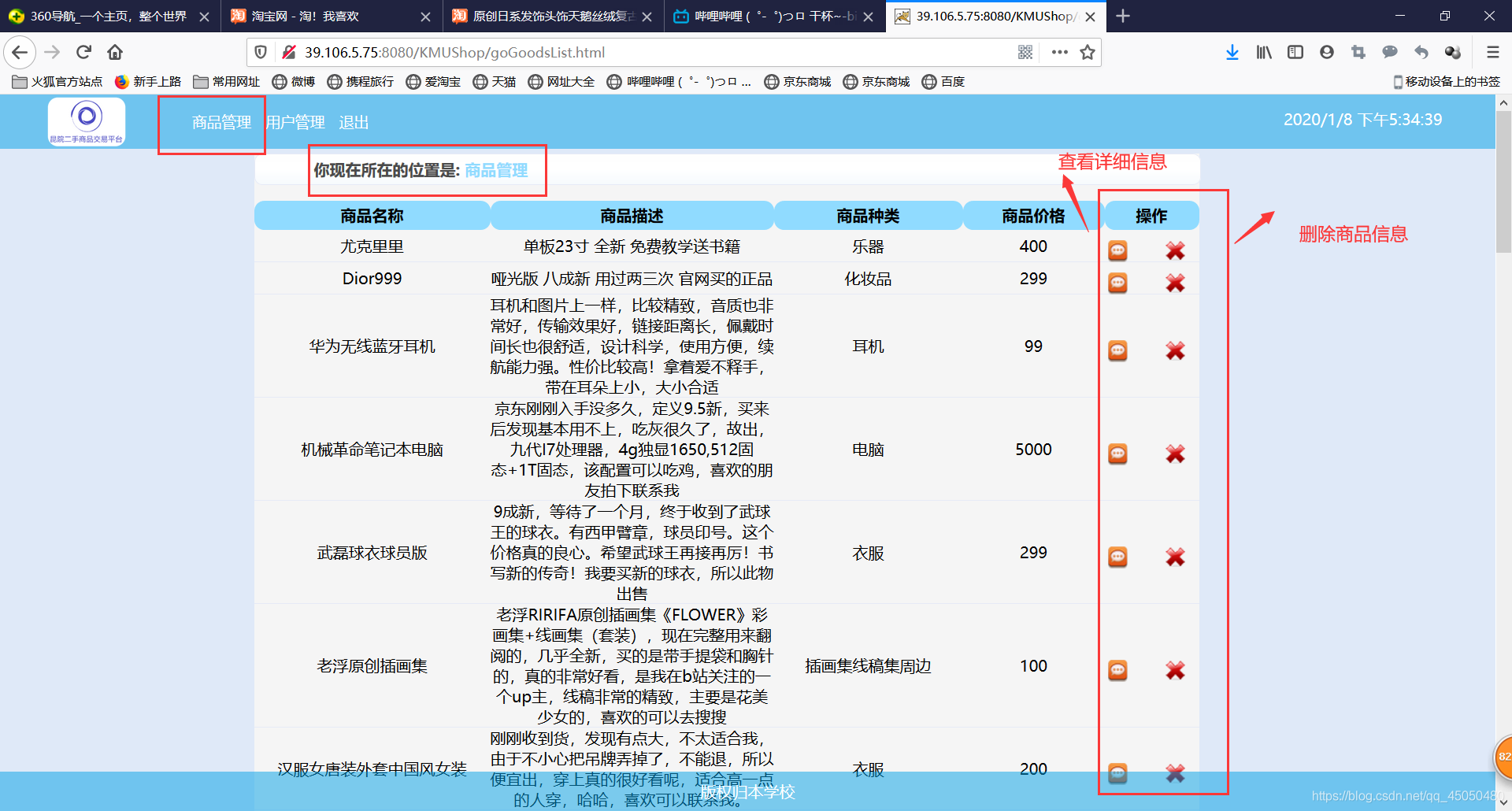Delete 华为无线蓝牙耳机 item
The image size is (1512, 811).
click(1175, 350)
